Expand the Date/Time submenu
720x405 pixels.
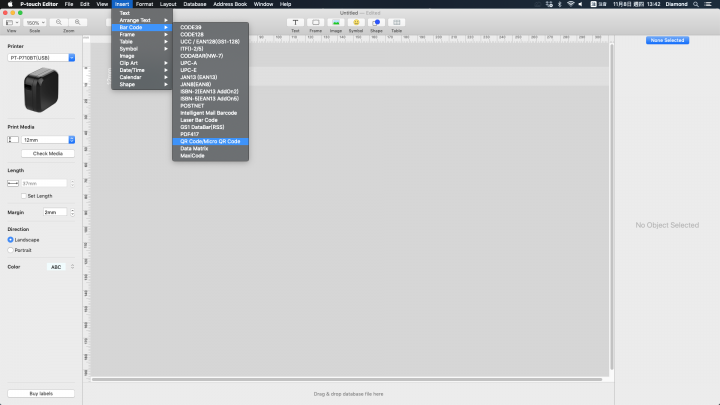[142, 70]
